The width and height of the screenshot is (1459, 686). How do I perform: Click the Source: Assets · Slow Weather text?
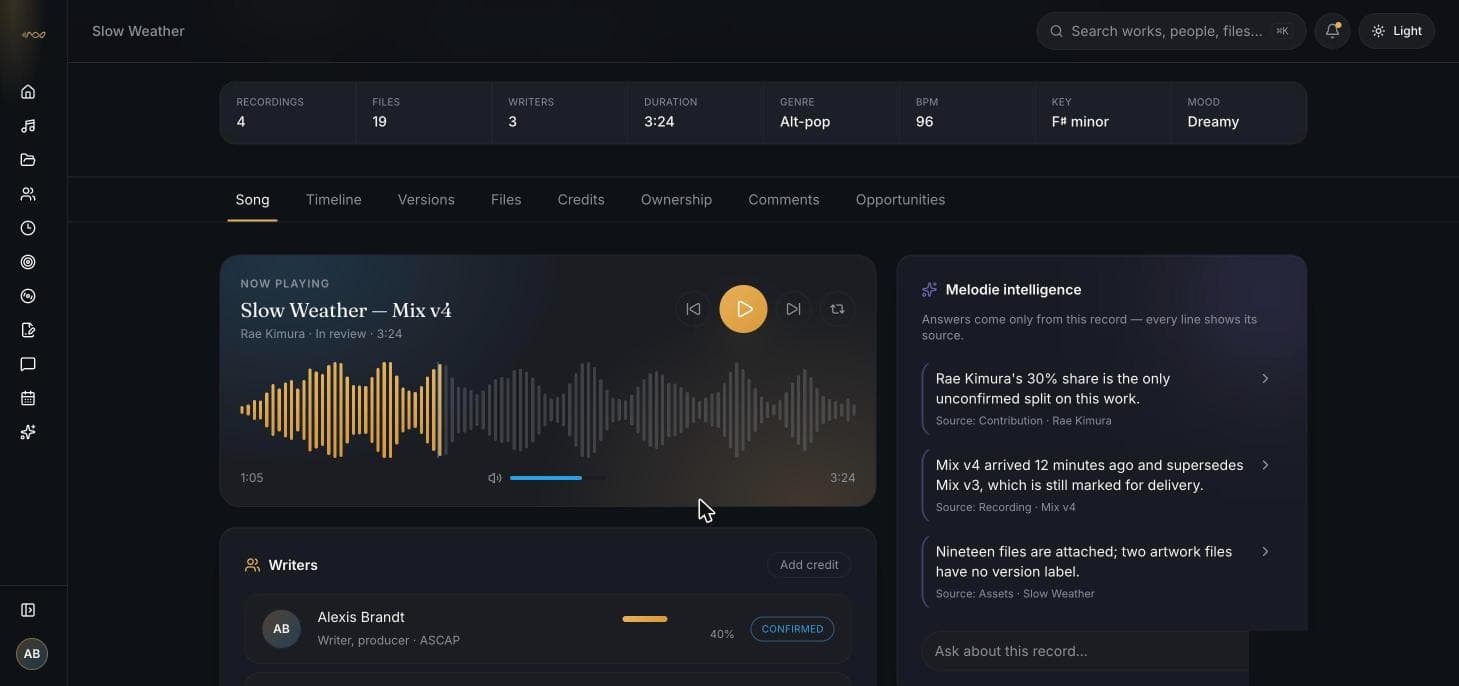[1015, 594]
